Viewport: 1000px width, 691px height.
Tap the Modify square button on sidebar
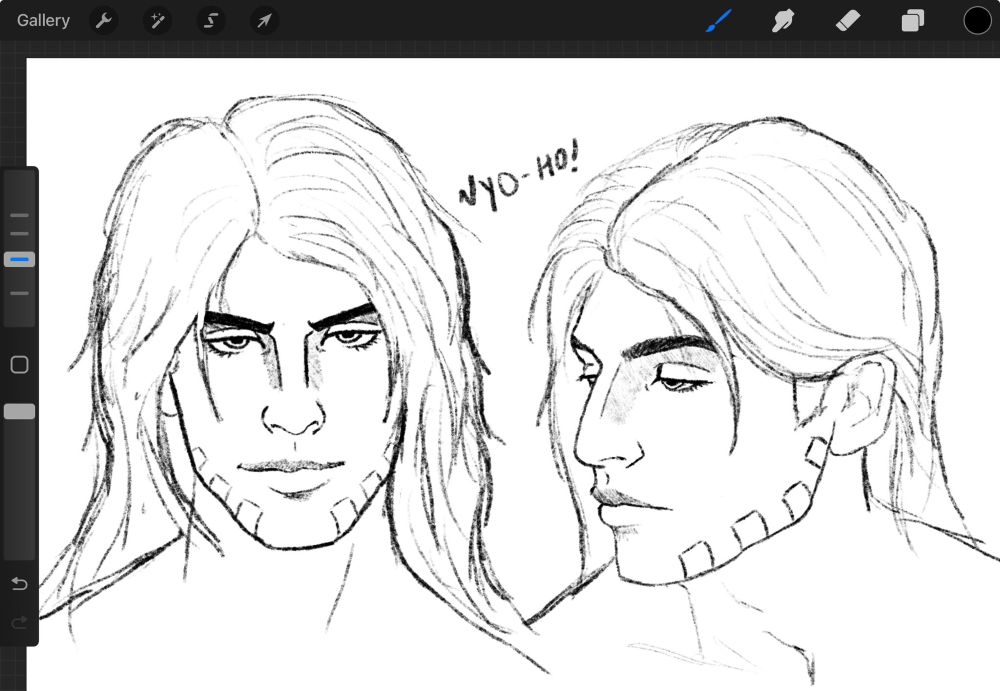(x=19, y=364)
